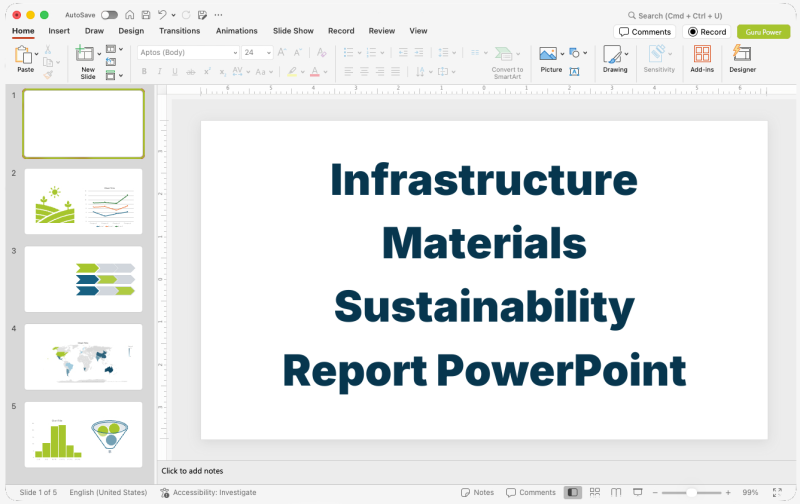This screenshot has width=800, height=504.
Task: Click the Guru Power button
Action: [x=763, y=32]
